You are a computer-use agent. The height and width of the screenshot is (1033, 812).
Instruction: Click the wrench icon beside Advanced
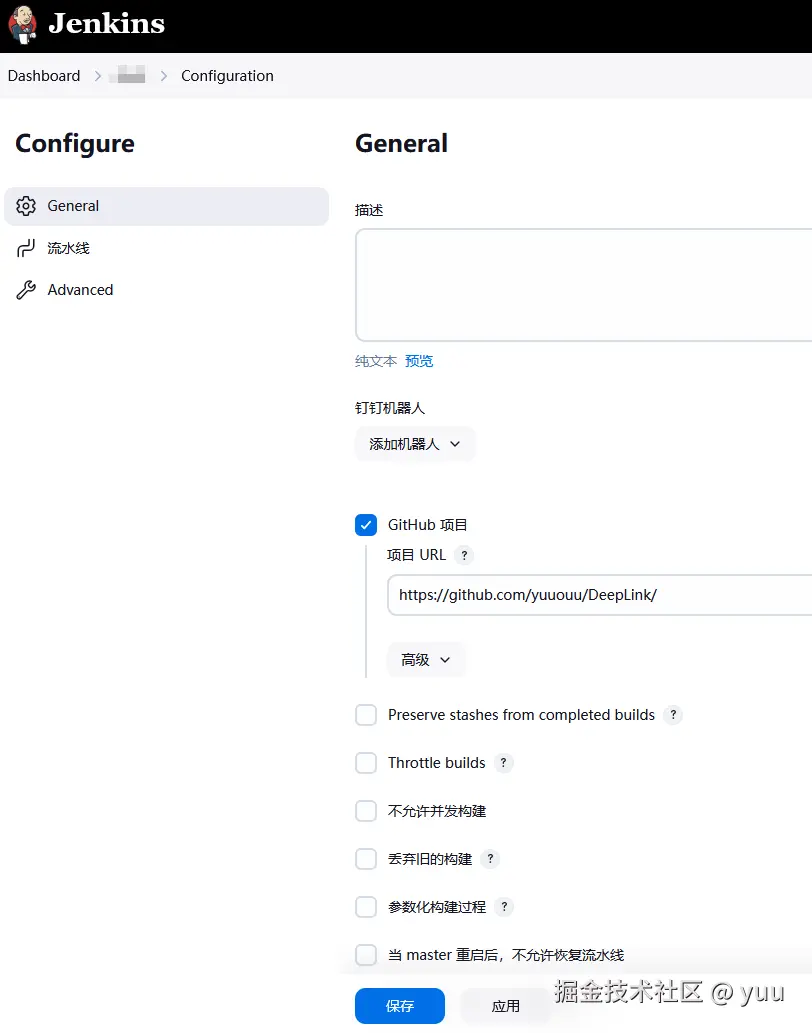[x=26, y=290]
